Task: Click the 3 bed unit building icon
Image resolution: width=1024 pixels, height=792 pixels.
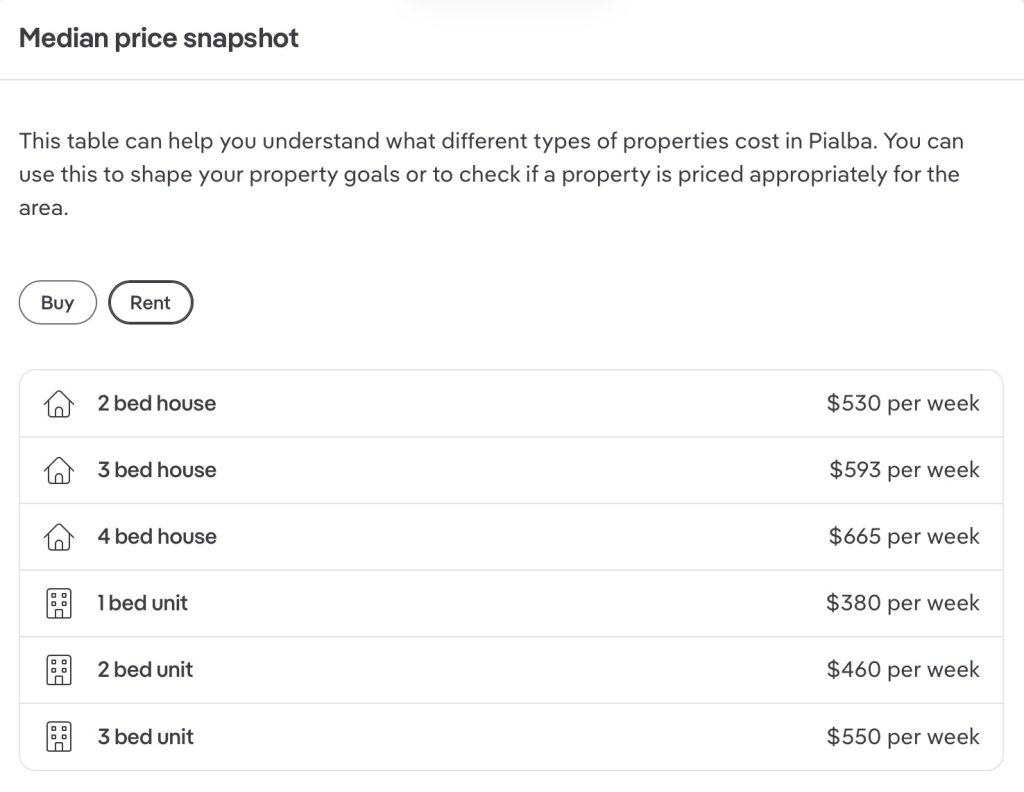Action: pyautogui.click(x=59, y=737)
